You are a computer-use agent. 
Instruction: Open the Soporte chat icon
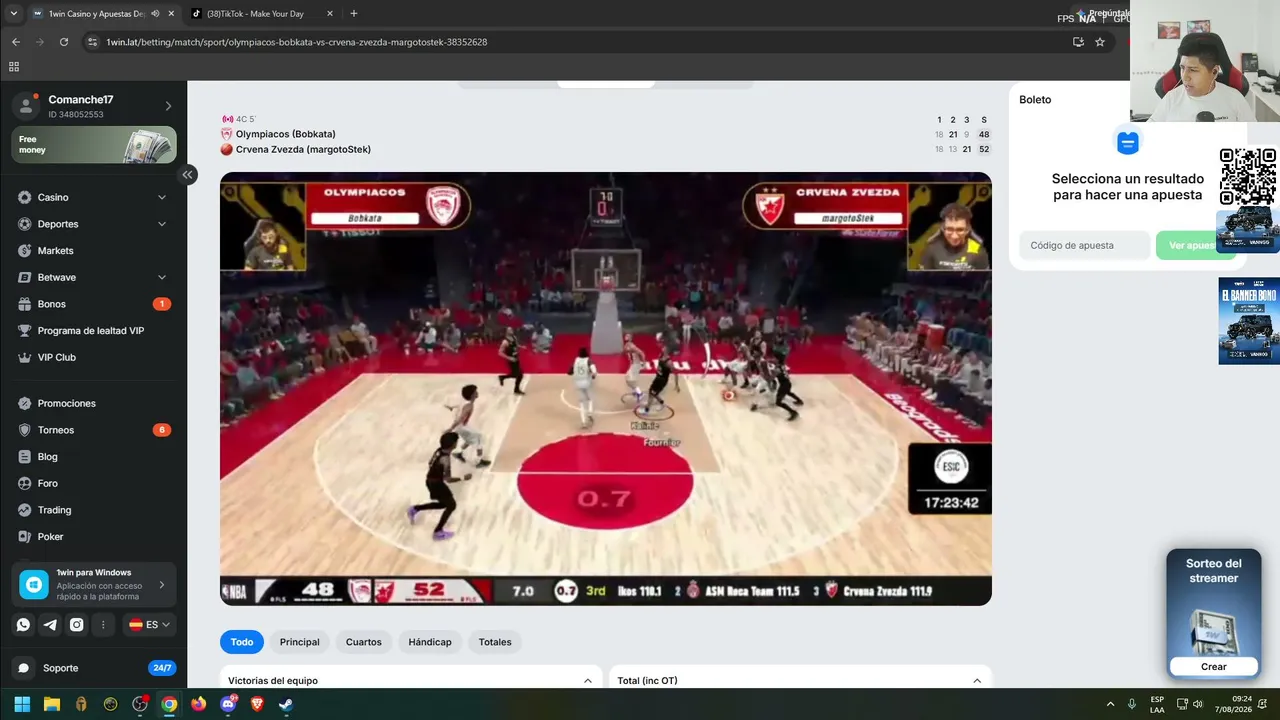point(24,668)
